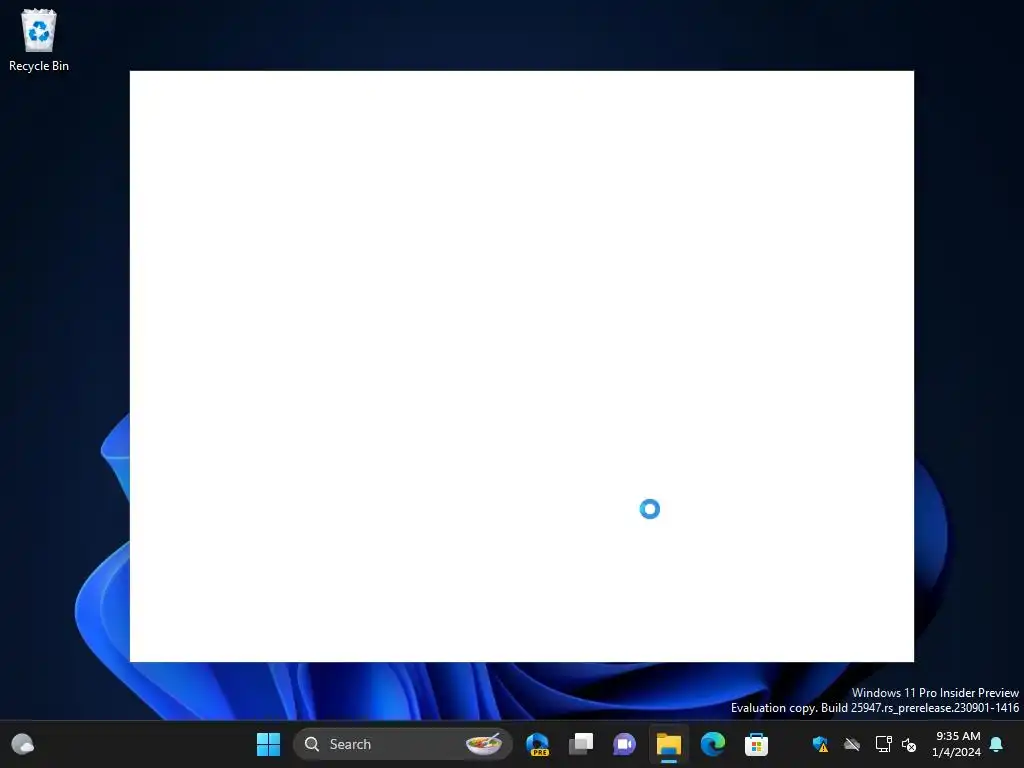Click the OneDrive cloud tray icon
The height and width of the screenshot is (768, 1024).
click(x=852, y=744)
